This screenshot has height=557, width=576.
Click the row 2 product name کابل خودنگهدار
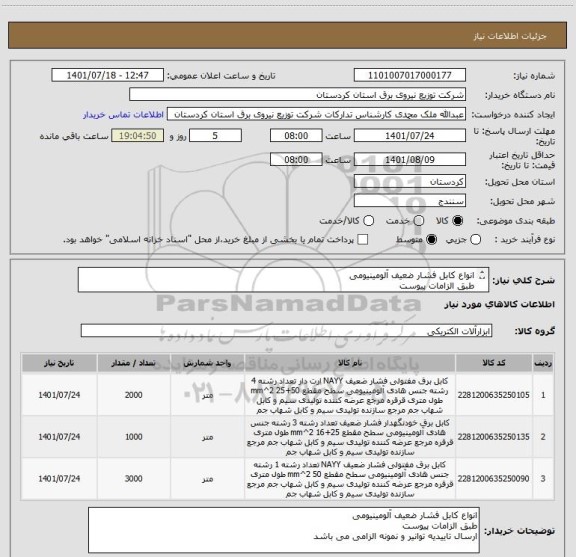pyautogui.click(x=350, y=437)
